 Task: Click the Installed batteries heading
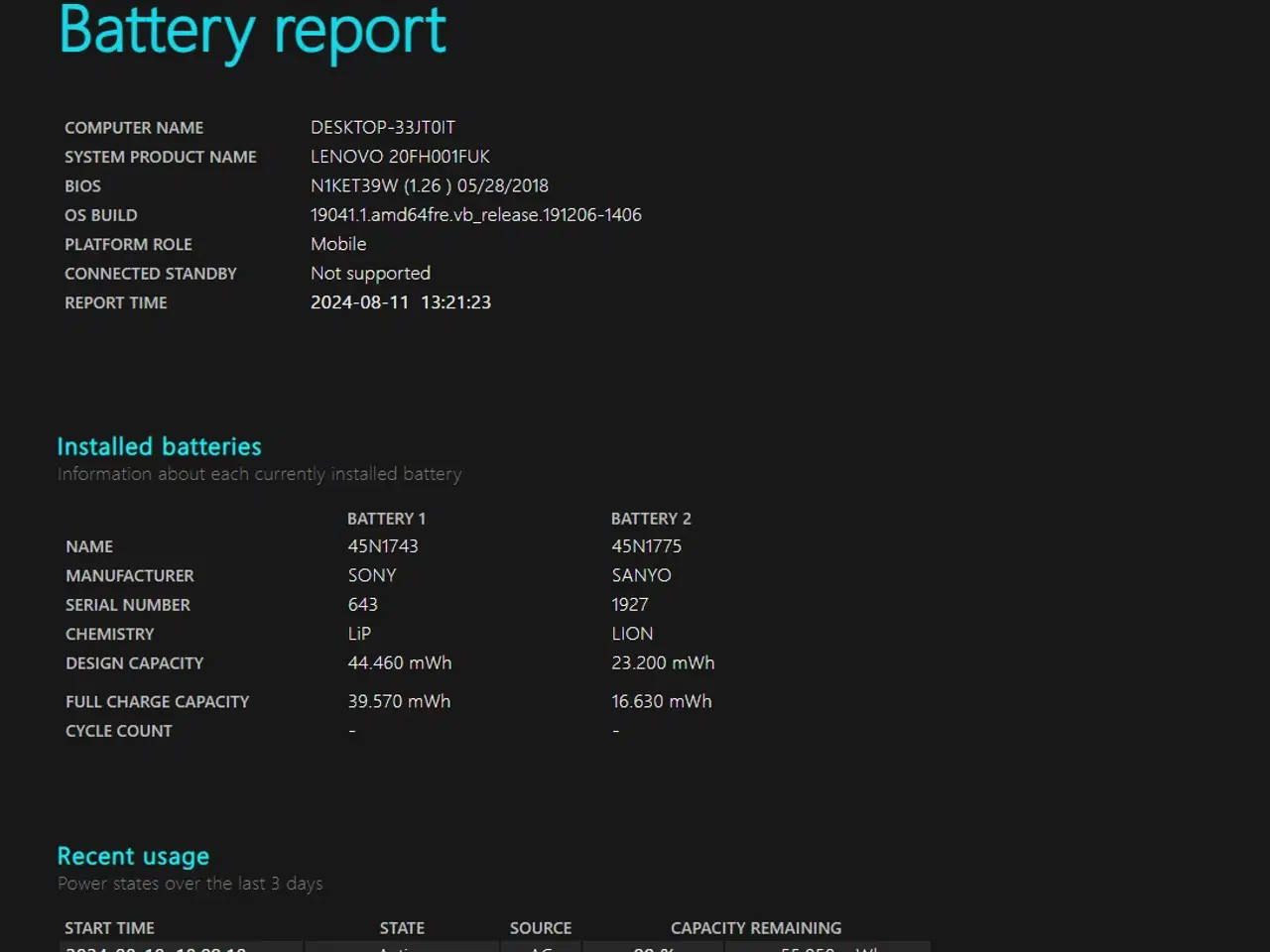pyautogui.click(x=159, y=446)
